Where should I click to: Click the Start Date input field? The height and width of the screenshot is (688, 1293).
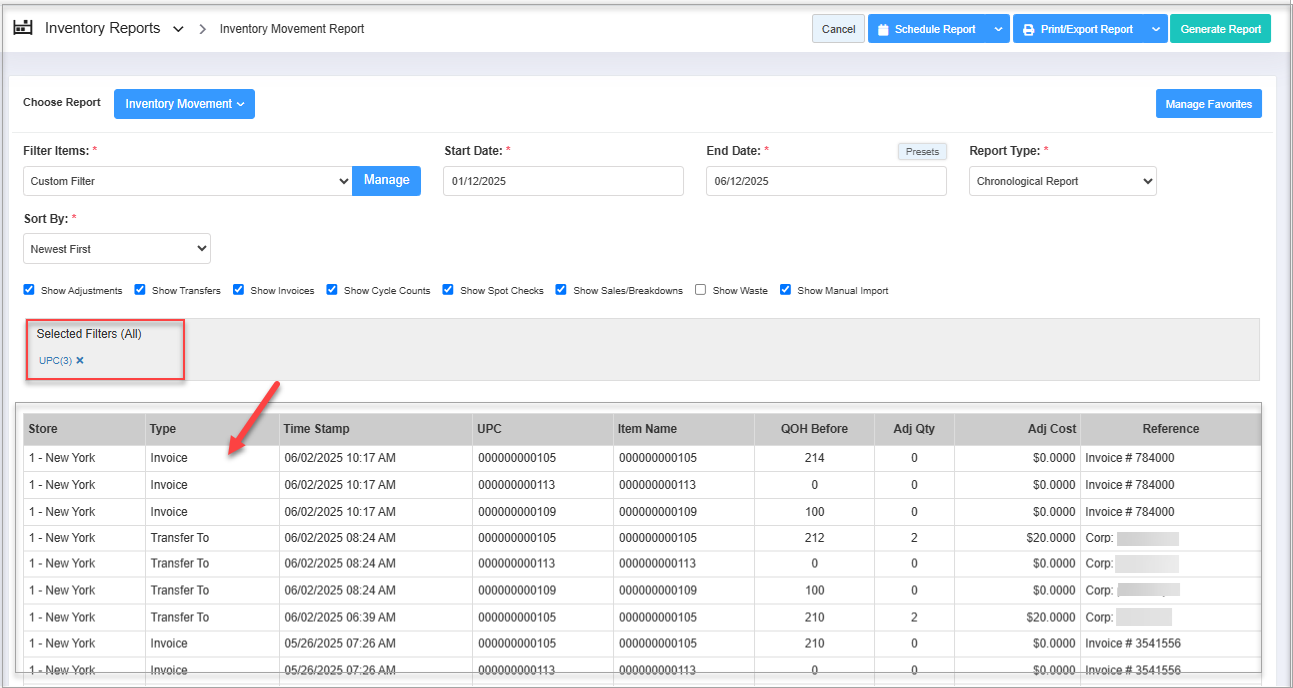tap(563, 181)
